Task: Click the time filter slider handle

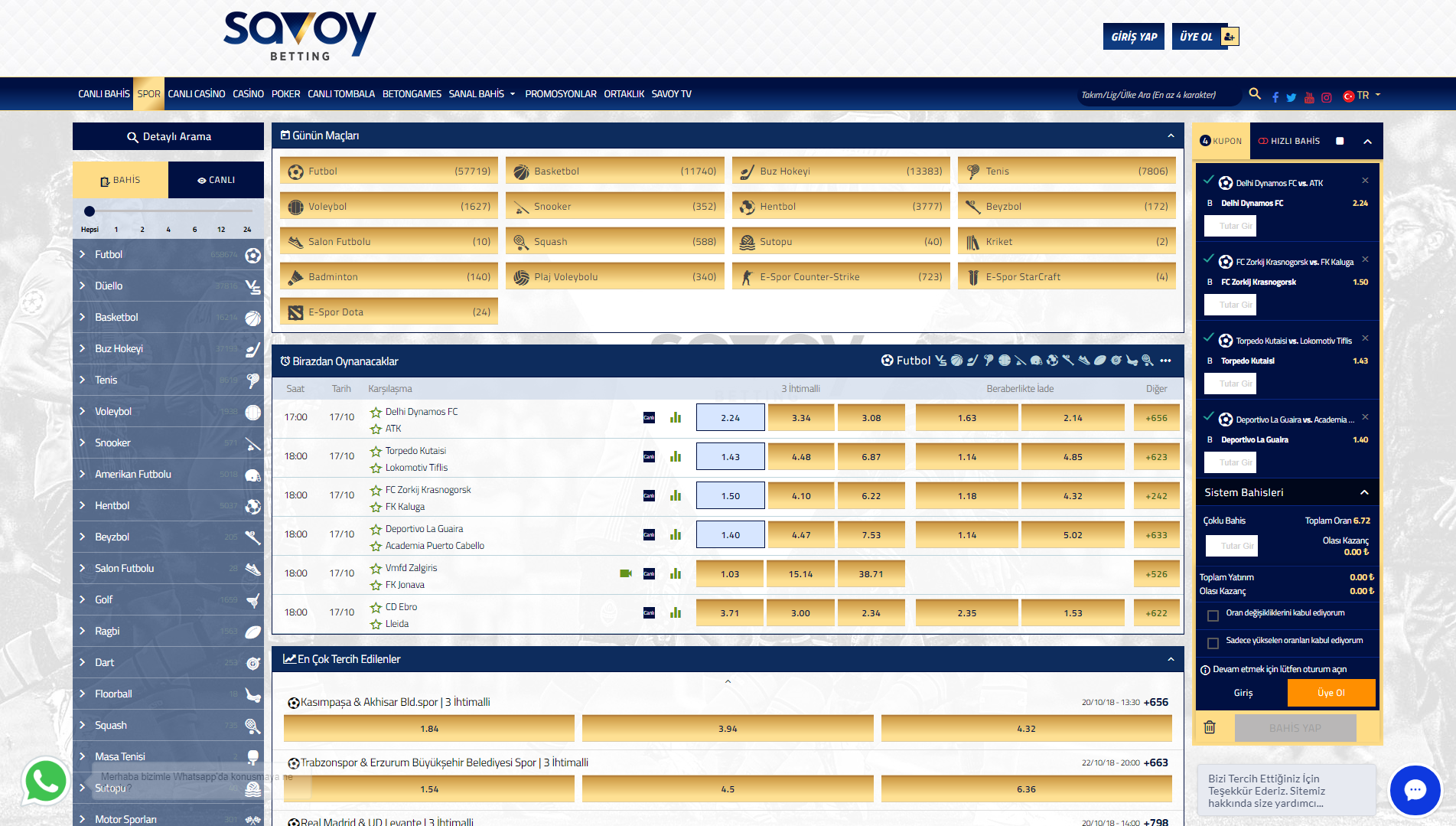Action: click(x=90, y=211)
